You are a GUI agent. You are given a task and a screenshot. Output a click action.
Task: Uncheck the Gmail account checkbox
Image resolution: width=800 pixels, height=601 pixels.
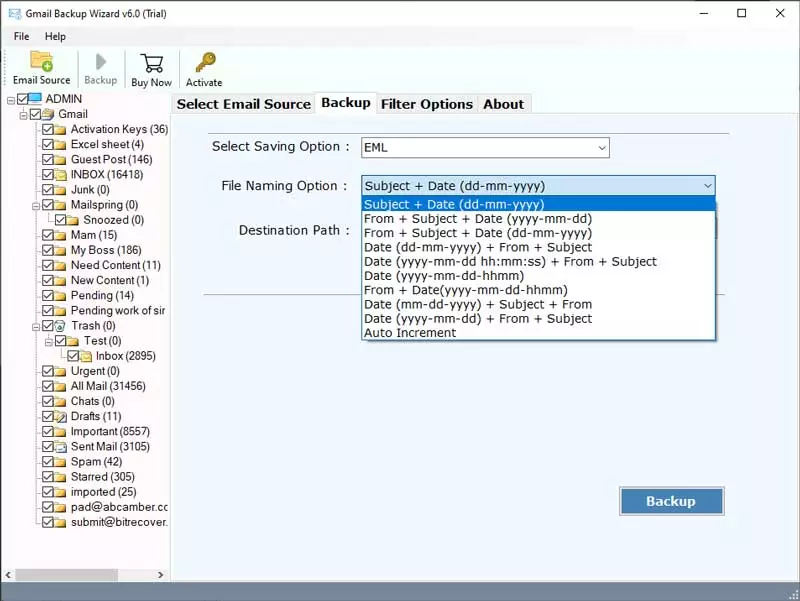pyautogui.click(x=35, y=114)
